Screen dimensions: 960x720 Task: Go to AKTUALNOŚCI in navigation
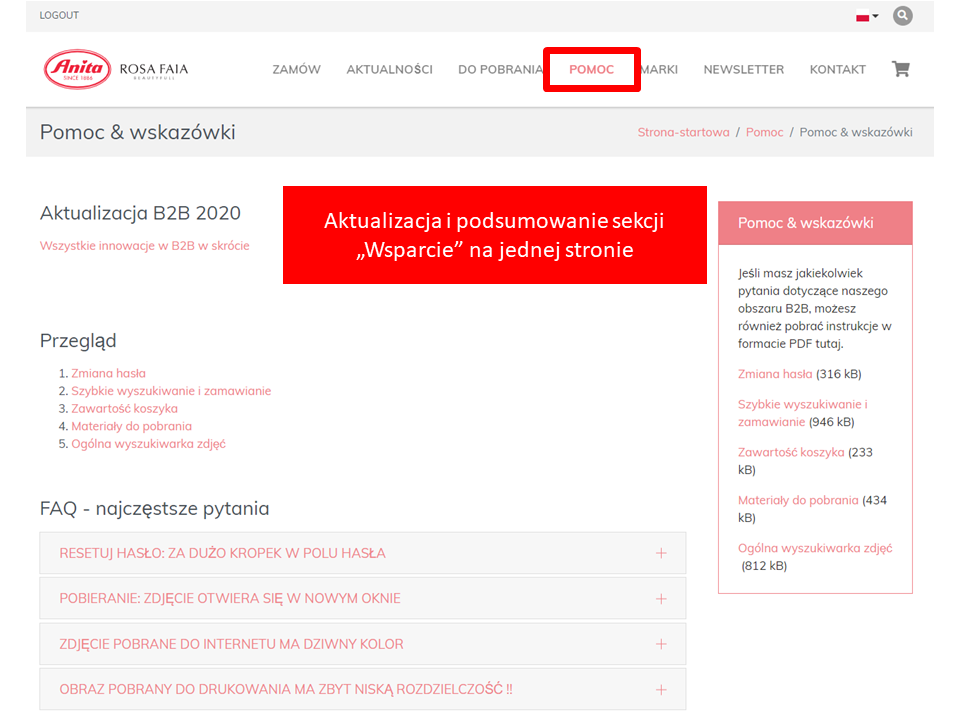(389, 69)
